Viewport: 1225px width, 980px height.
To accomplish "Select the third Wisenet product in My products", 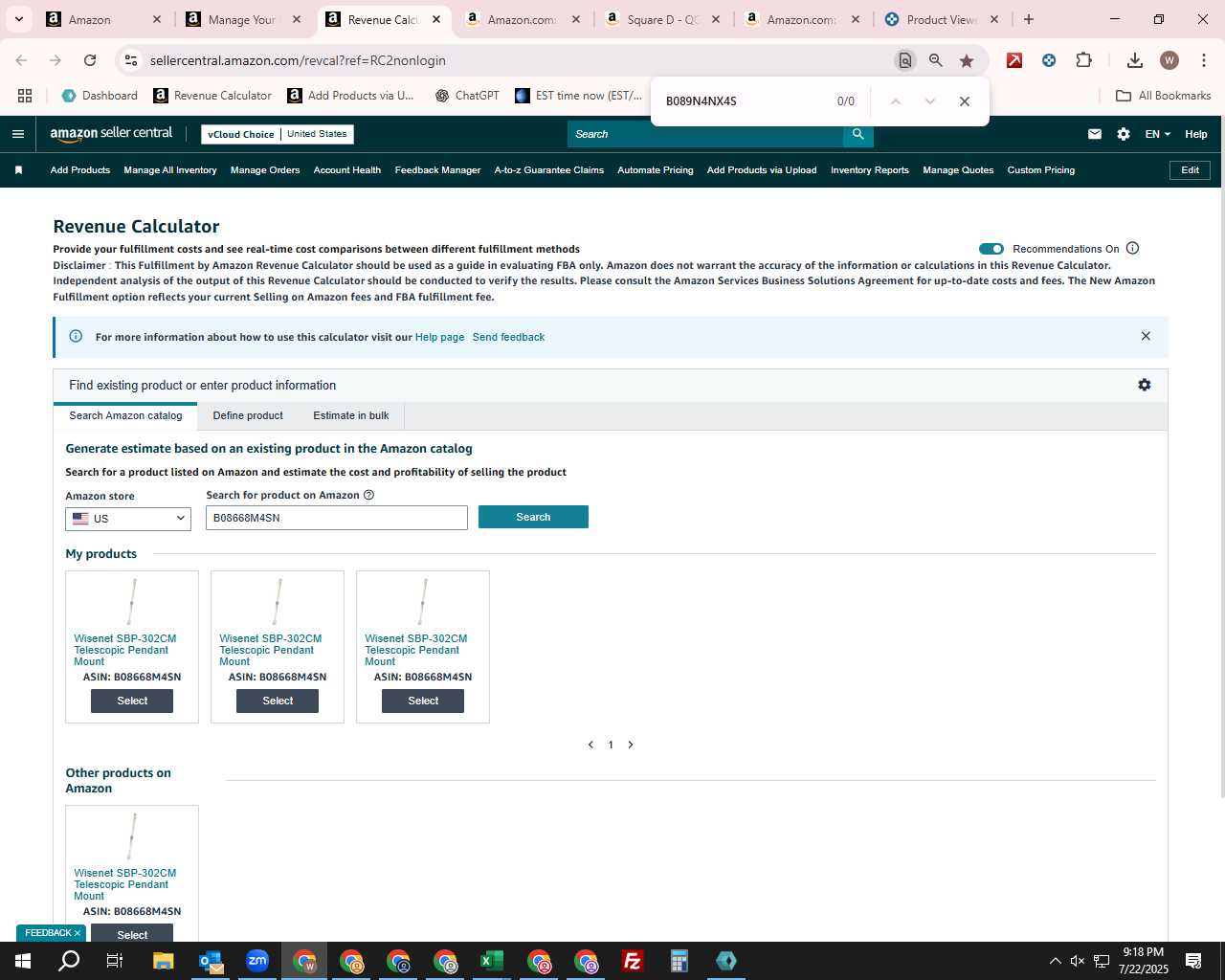I will point(423,701).
